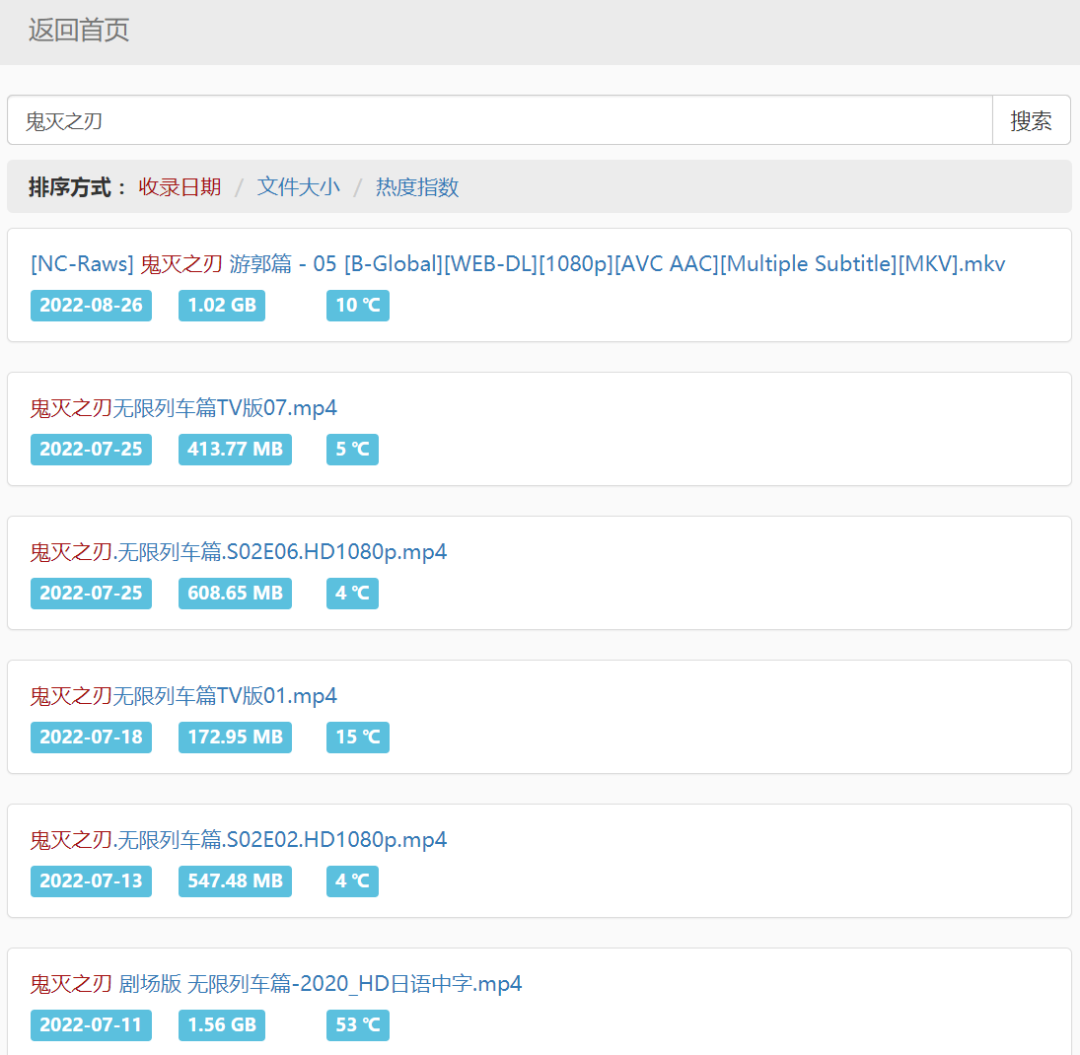This screenshot has width=1080, height=1055.
Task: Sort results by 文件大小
Action: click(x=298, y=187)
